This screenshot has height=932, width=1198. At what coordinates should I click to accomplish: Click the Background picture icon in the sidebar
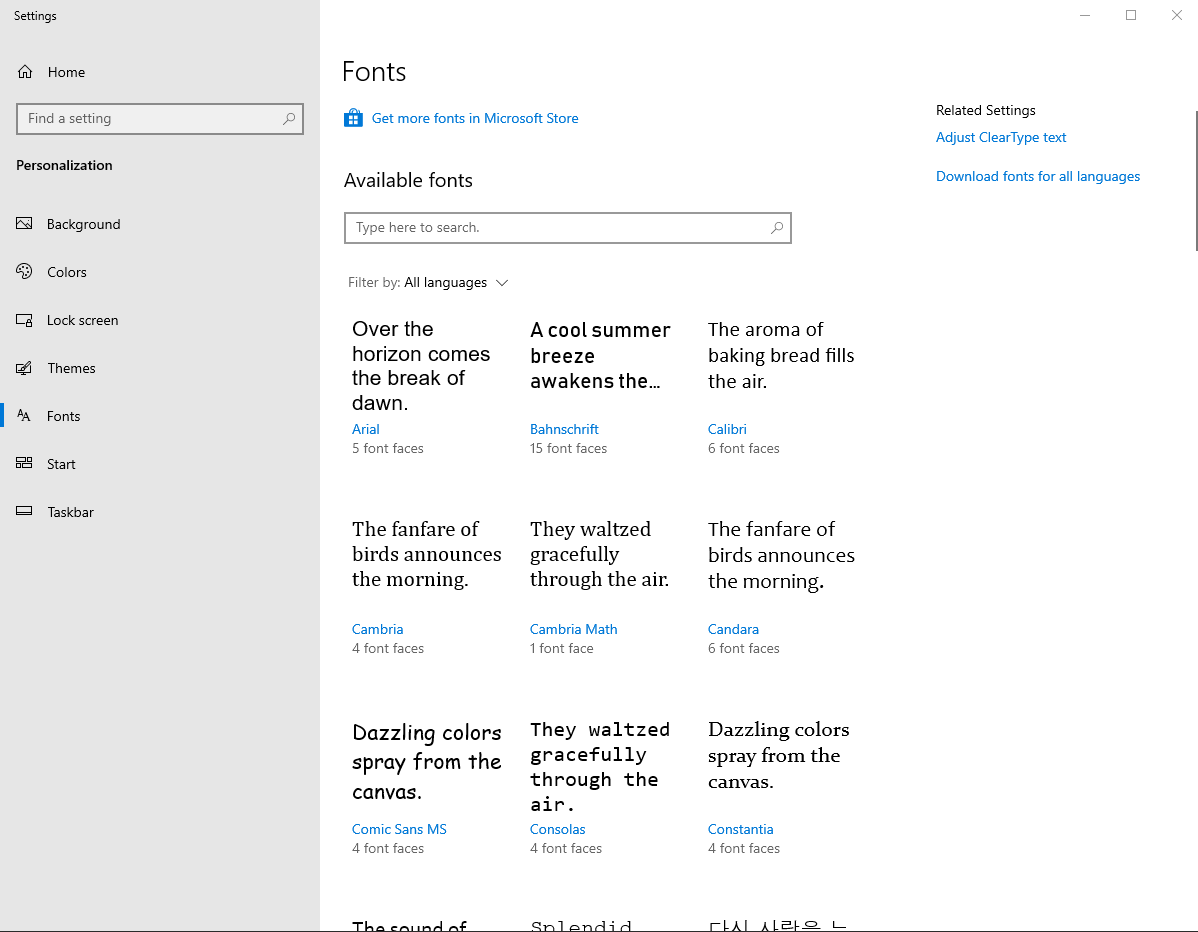click(24, 224)
